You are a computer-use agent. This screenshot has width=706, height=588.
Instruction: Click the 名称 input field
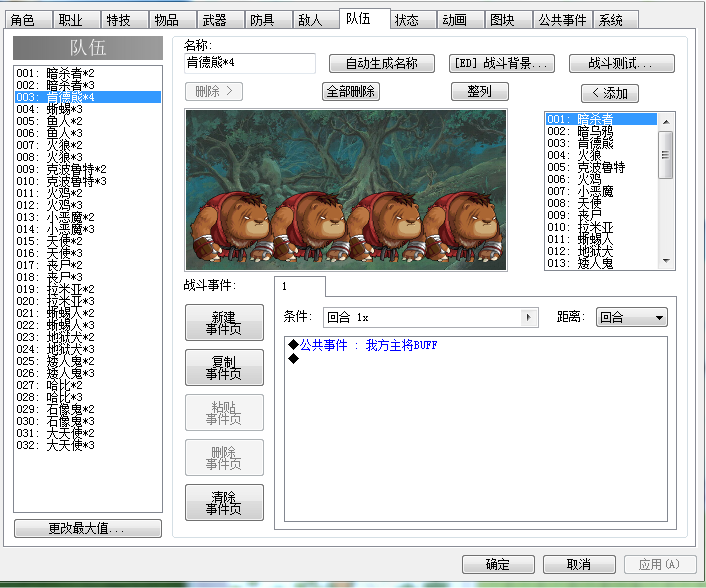click(x=250, y=63)
